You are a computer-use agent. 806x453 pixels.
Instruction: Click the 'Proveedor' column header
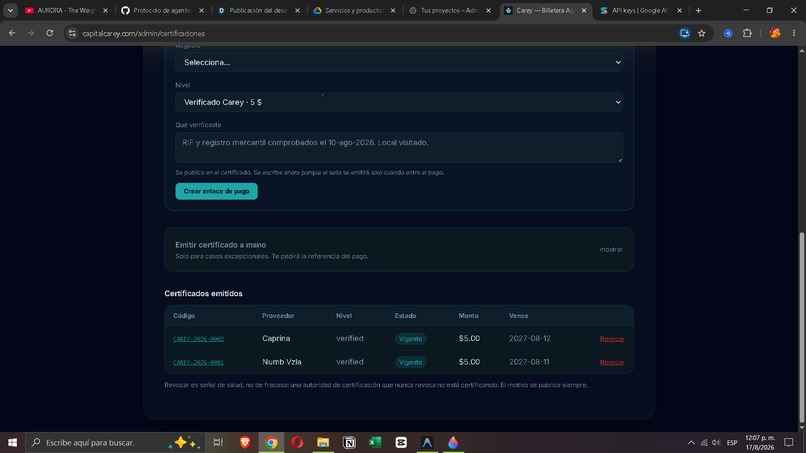278,316
